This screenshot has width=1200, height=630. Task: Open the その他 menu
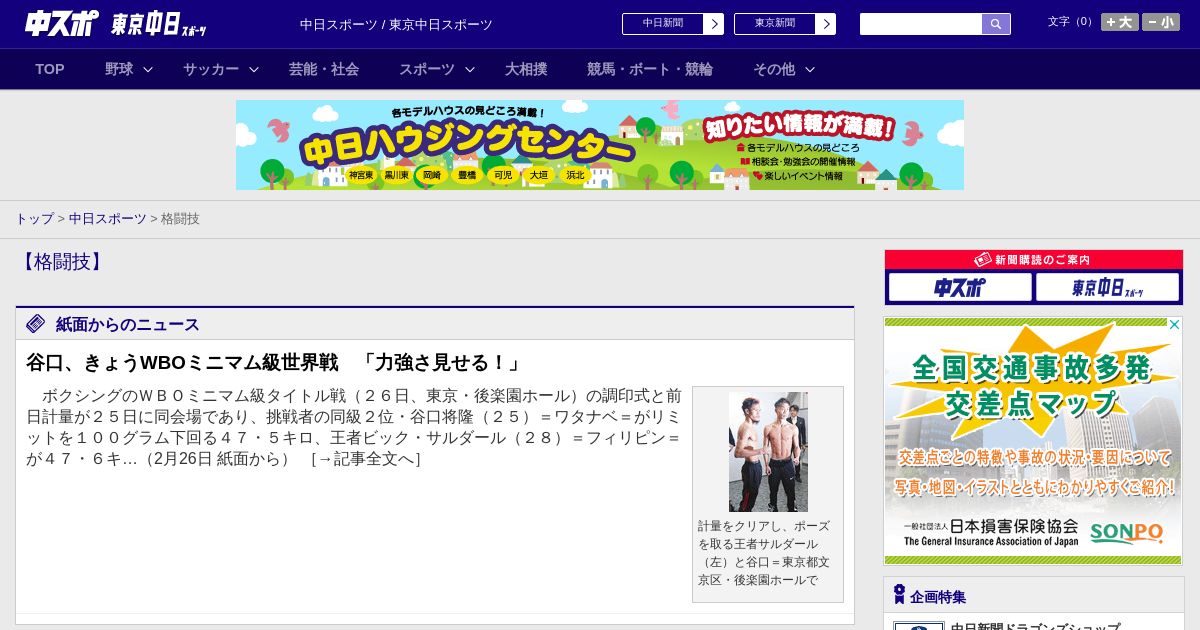(x=774, y=69)
